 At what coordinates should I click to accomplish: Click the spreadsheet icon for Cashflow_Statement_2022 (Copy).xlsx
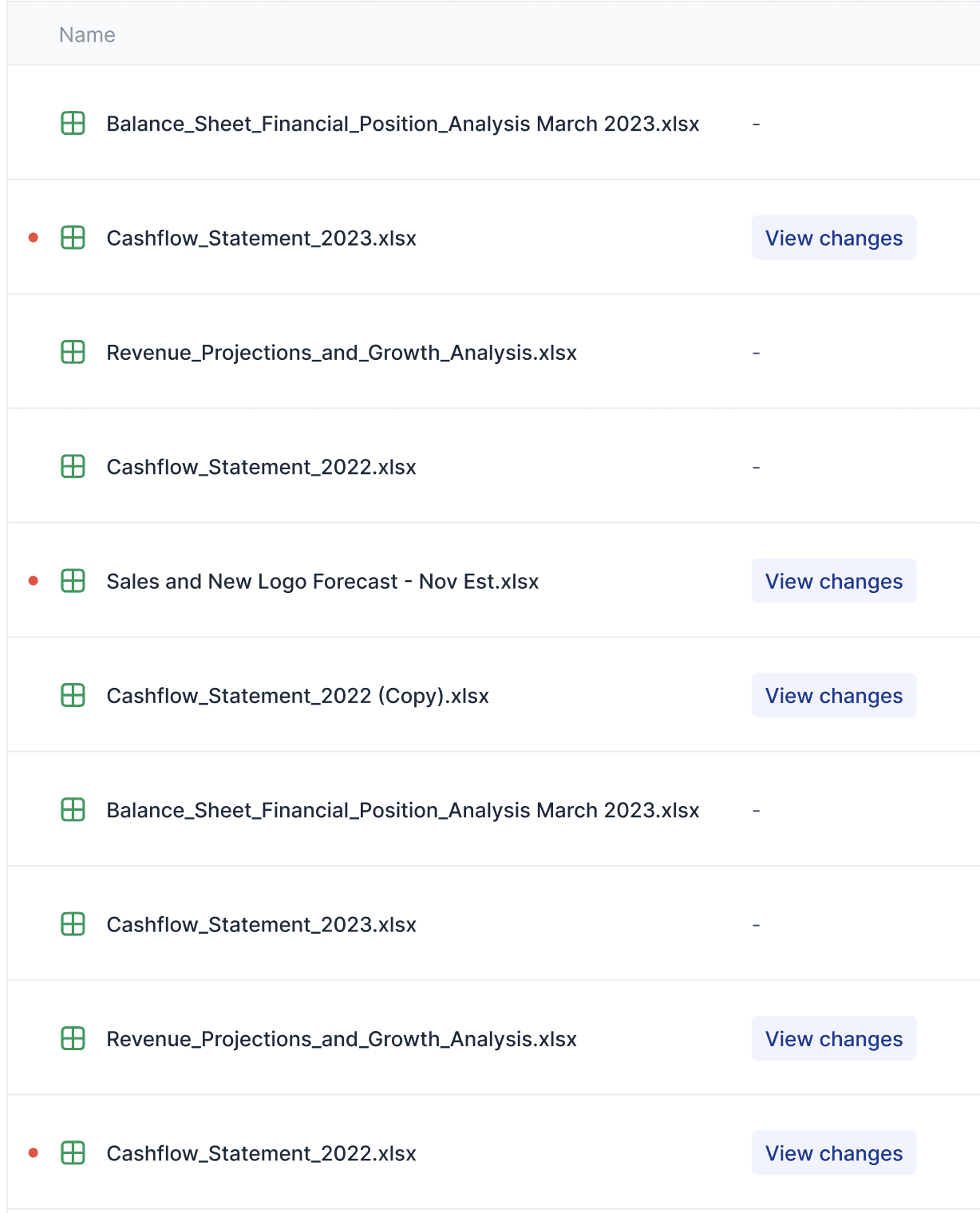72,695
